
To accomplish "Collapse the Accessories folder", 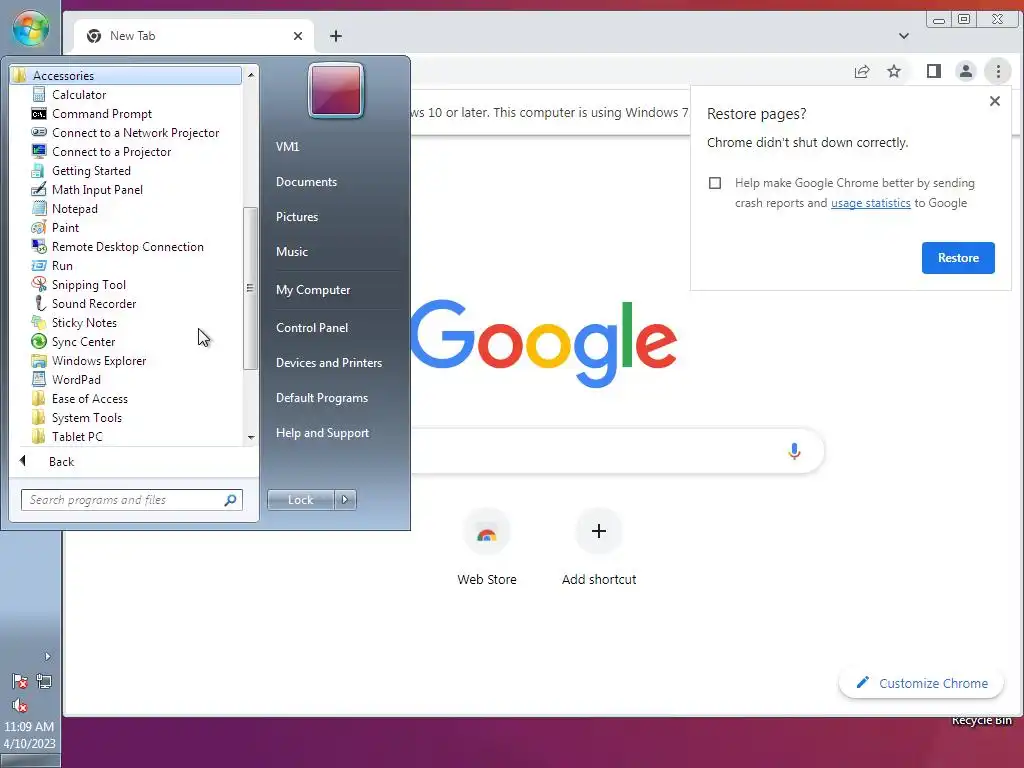I will click(125, 76).
